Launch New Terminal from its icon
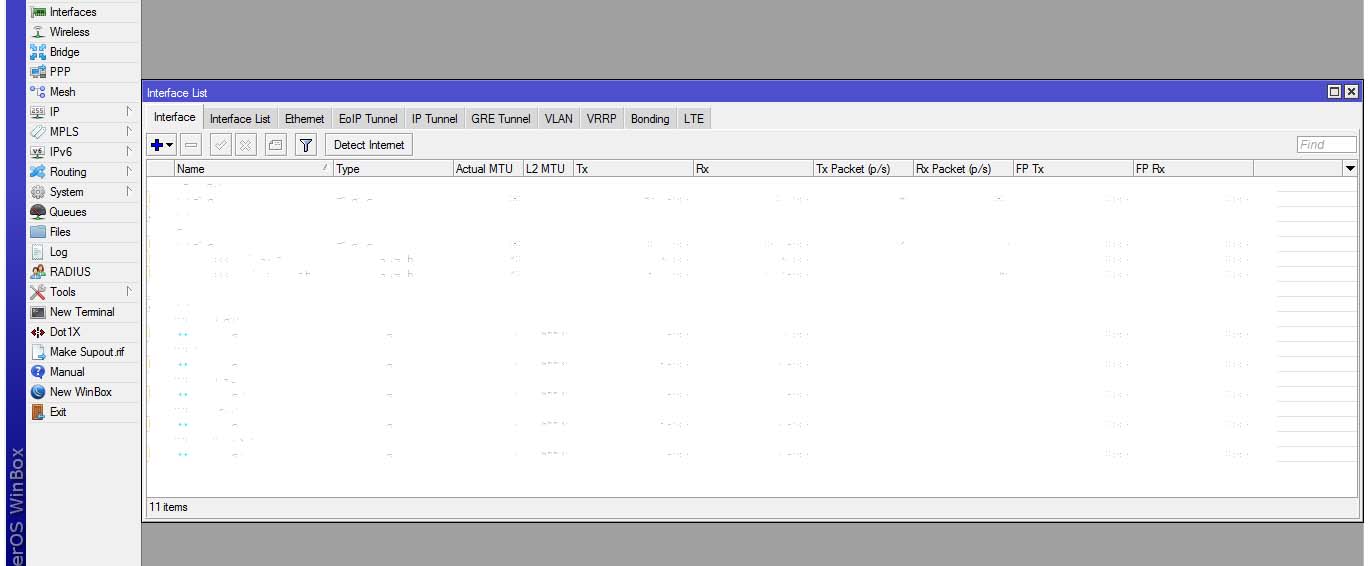 pyautogui.click(x=38, y=312)
